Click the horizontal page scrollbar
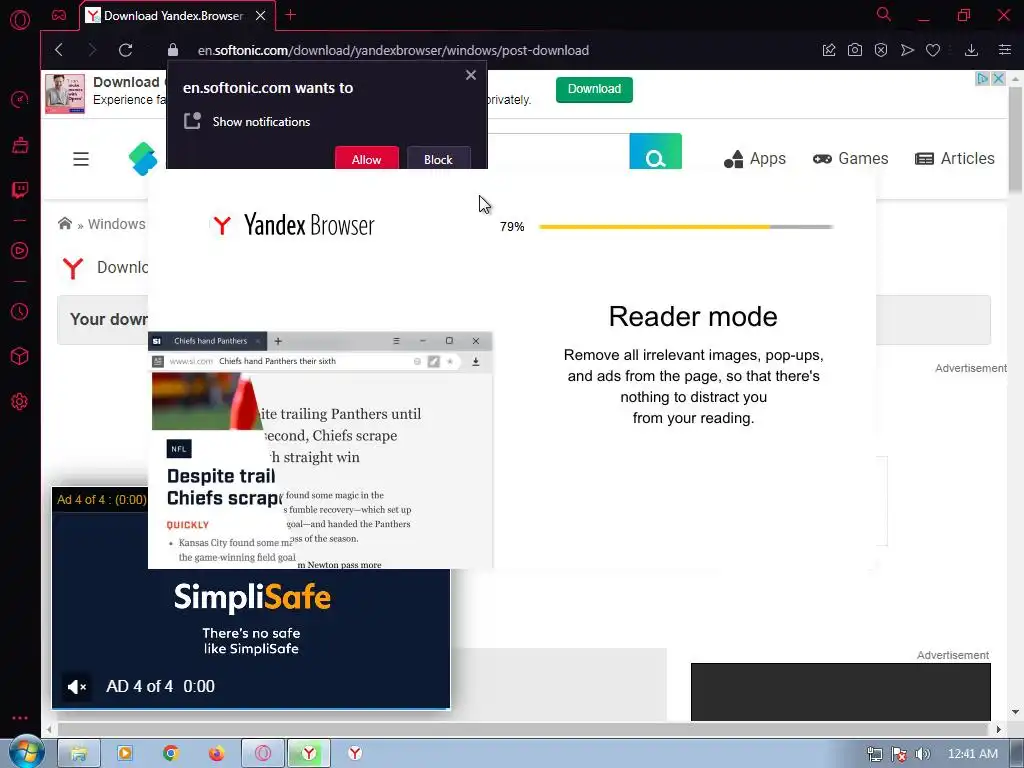This screenshot has width=1024, height=768. [522, 729]
